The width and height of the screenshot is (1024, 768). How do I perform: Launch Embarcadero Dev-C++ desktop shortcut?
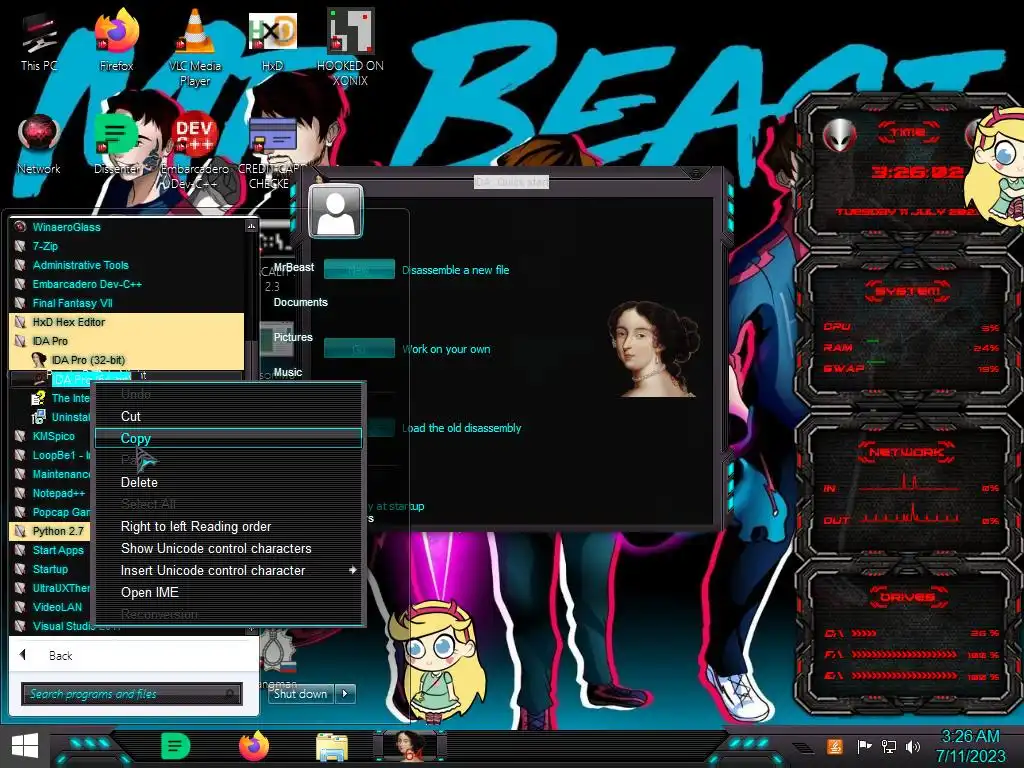pos(194,152)
